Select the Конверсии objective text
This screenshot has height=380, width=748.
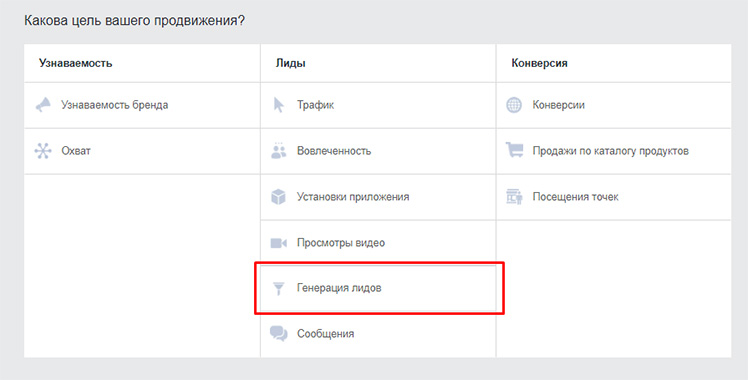tap(559, 105)
